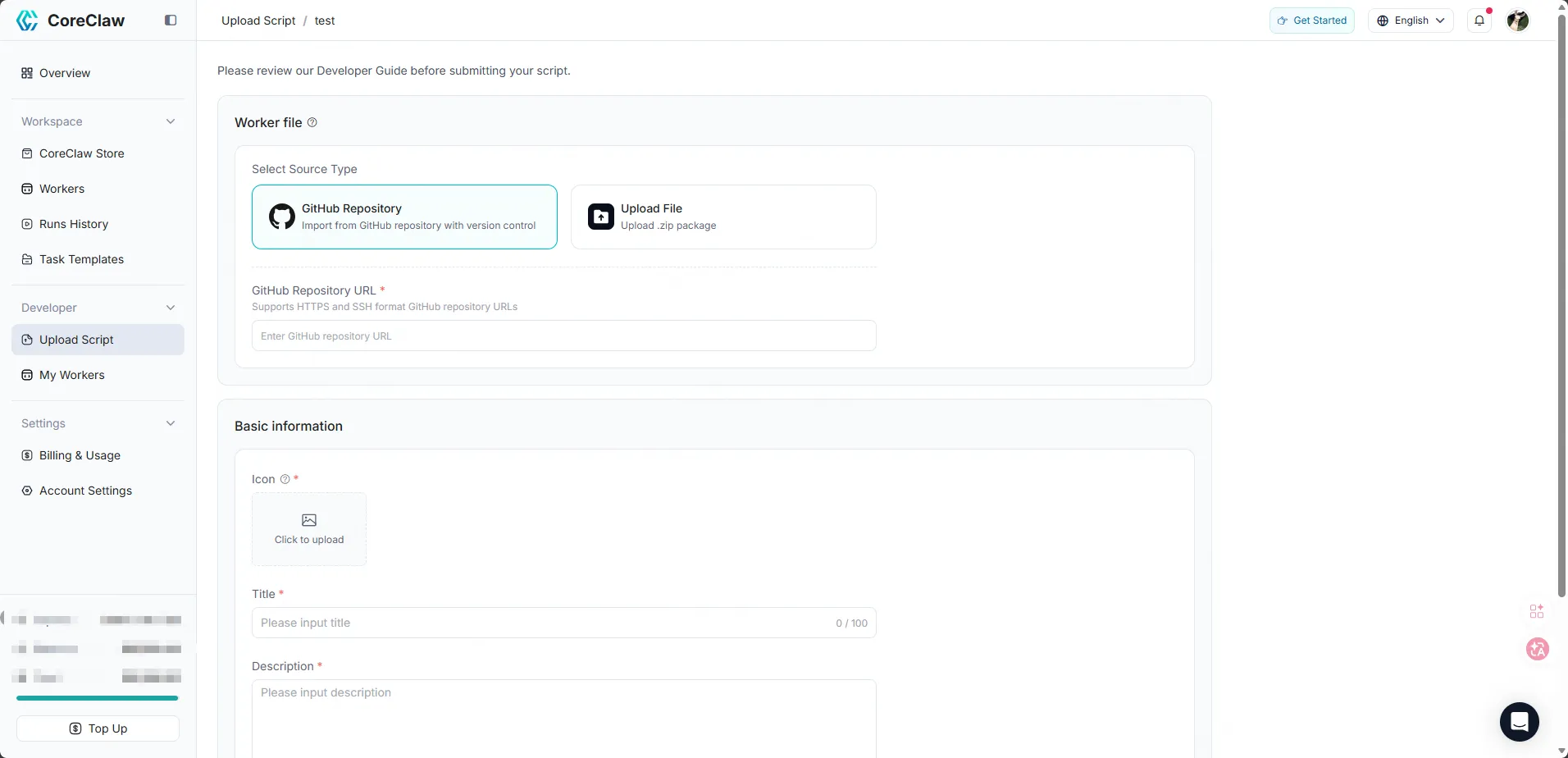The height and width of the screenshot is (758, 1568).
Task: Click the image placeholder icon in upload box
Action: tap(309, 520)
